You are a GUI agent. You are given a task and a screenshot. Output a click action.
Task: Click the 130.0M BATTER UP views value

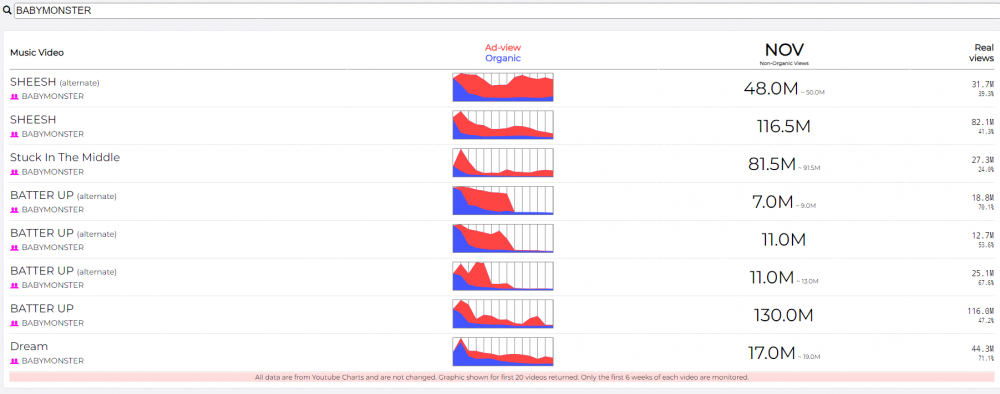(x=784, y=316)
